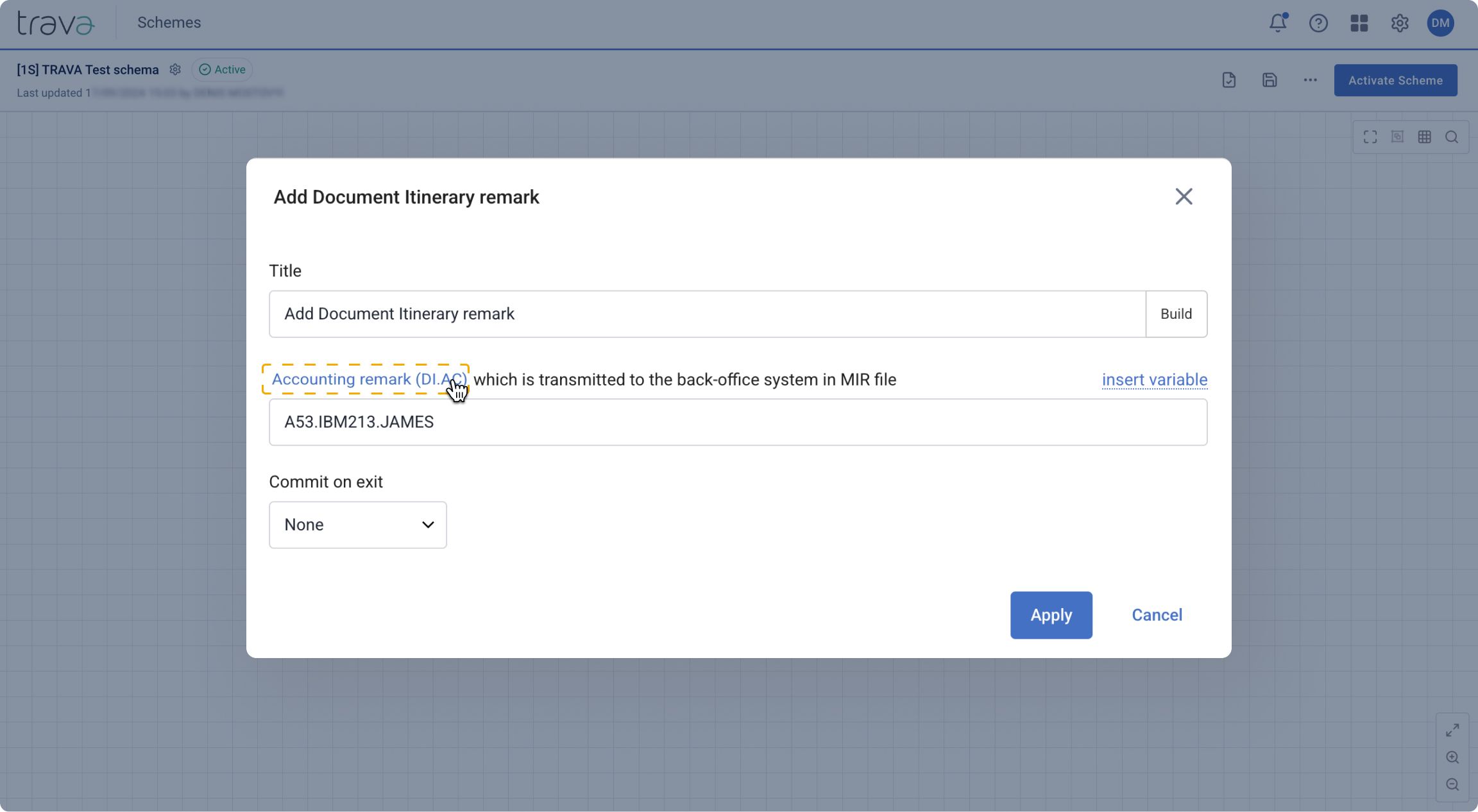The height and width of the screenshot is (812, 1478).
Task: Open the notifications bell
Action: tap(1277, 23)
